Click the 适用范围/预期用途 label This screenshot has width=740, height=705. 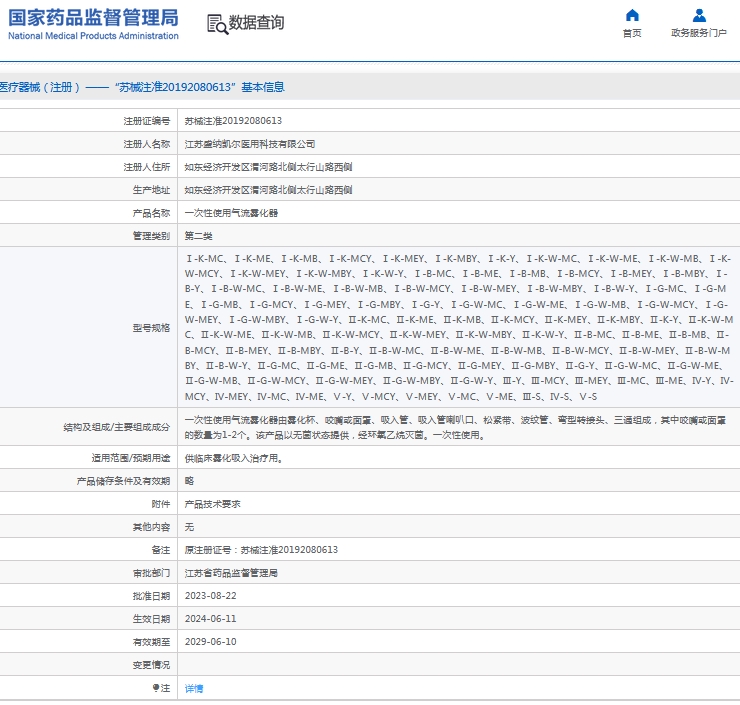131,458
